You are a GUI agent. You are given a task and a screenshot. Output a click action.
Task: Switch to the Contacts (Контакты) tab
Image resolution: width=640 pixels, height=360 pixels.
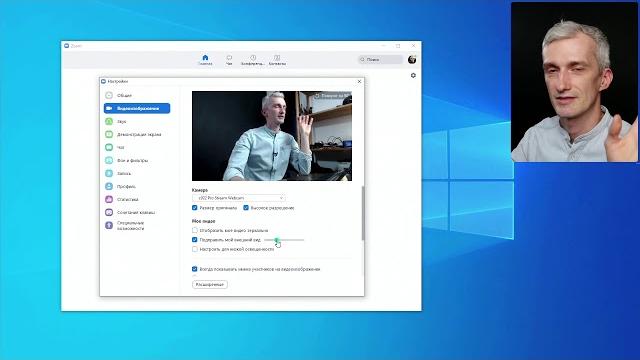click(277, 60)
